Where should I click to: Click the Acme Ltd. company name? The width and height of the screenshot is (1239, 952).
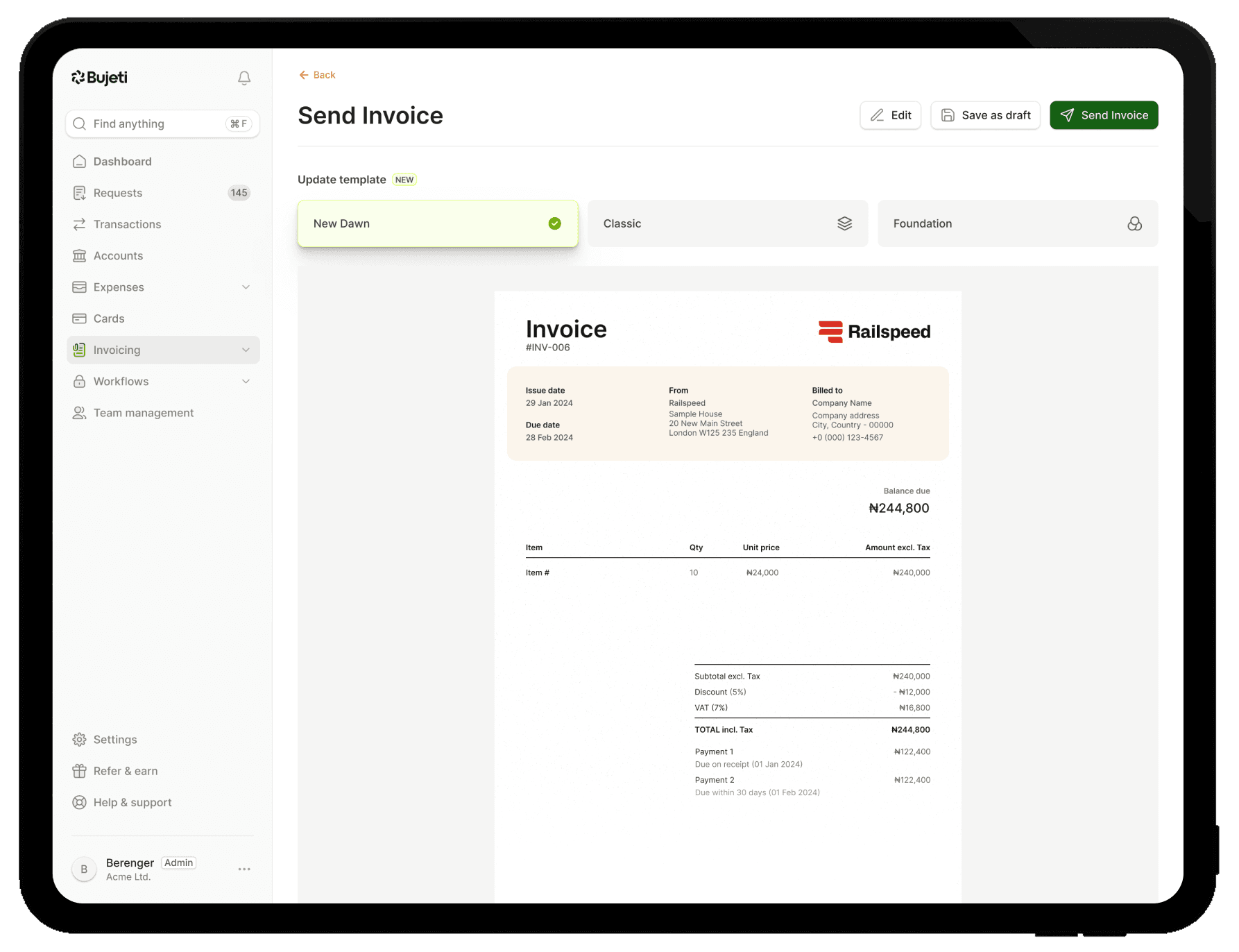point(128,877)
